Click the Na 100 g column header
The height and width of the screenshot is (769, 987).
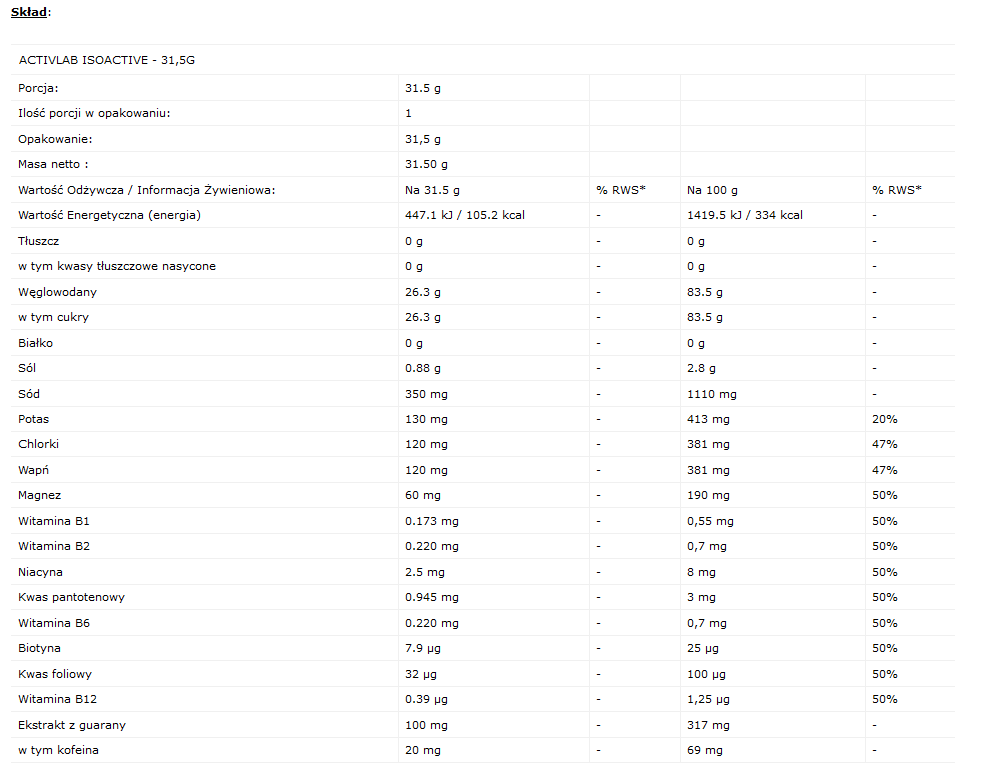coord(712,190)
